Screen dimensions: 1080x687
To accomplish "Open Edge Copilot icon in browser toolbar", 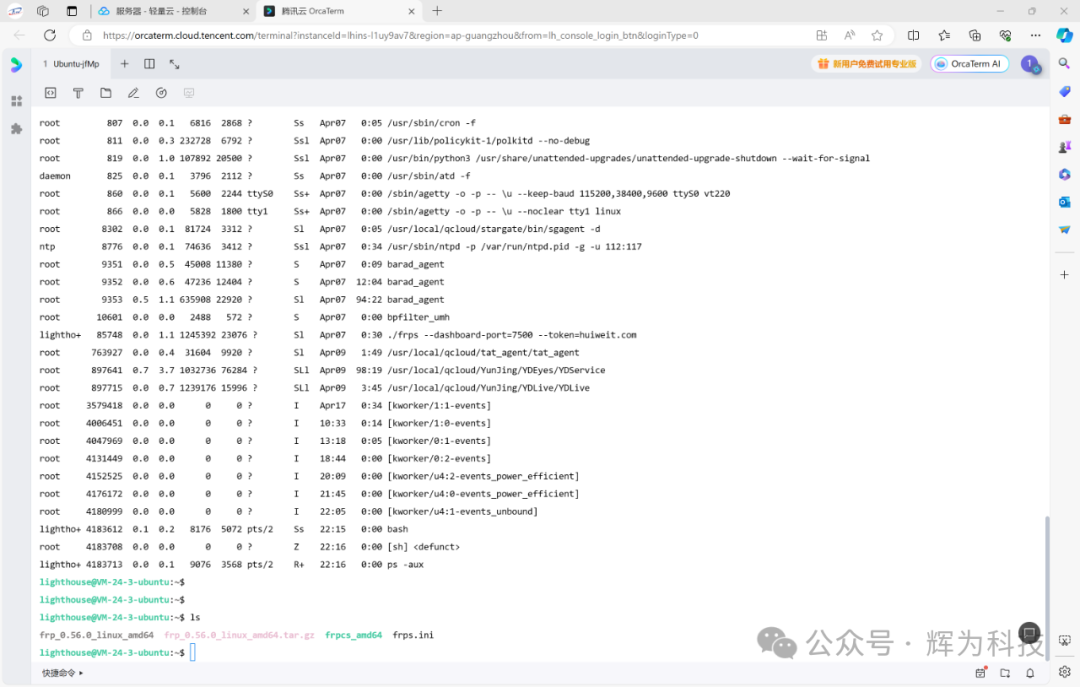I will click(1063, 34).
